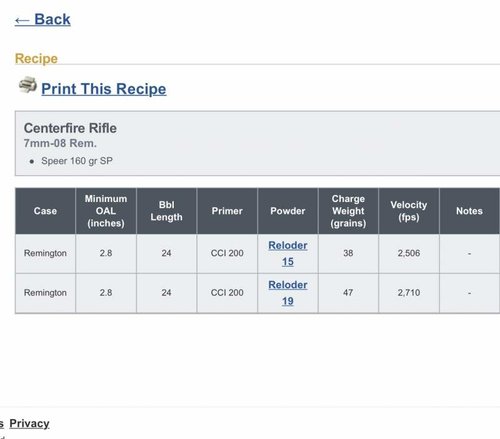This screenshot has height=439, width=500.
Task: Click the Recipe section heading
Action: coord(36,59)
